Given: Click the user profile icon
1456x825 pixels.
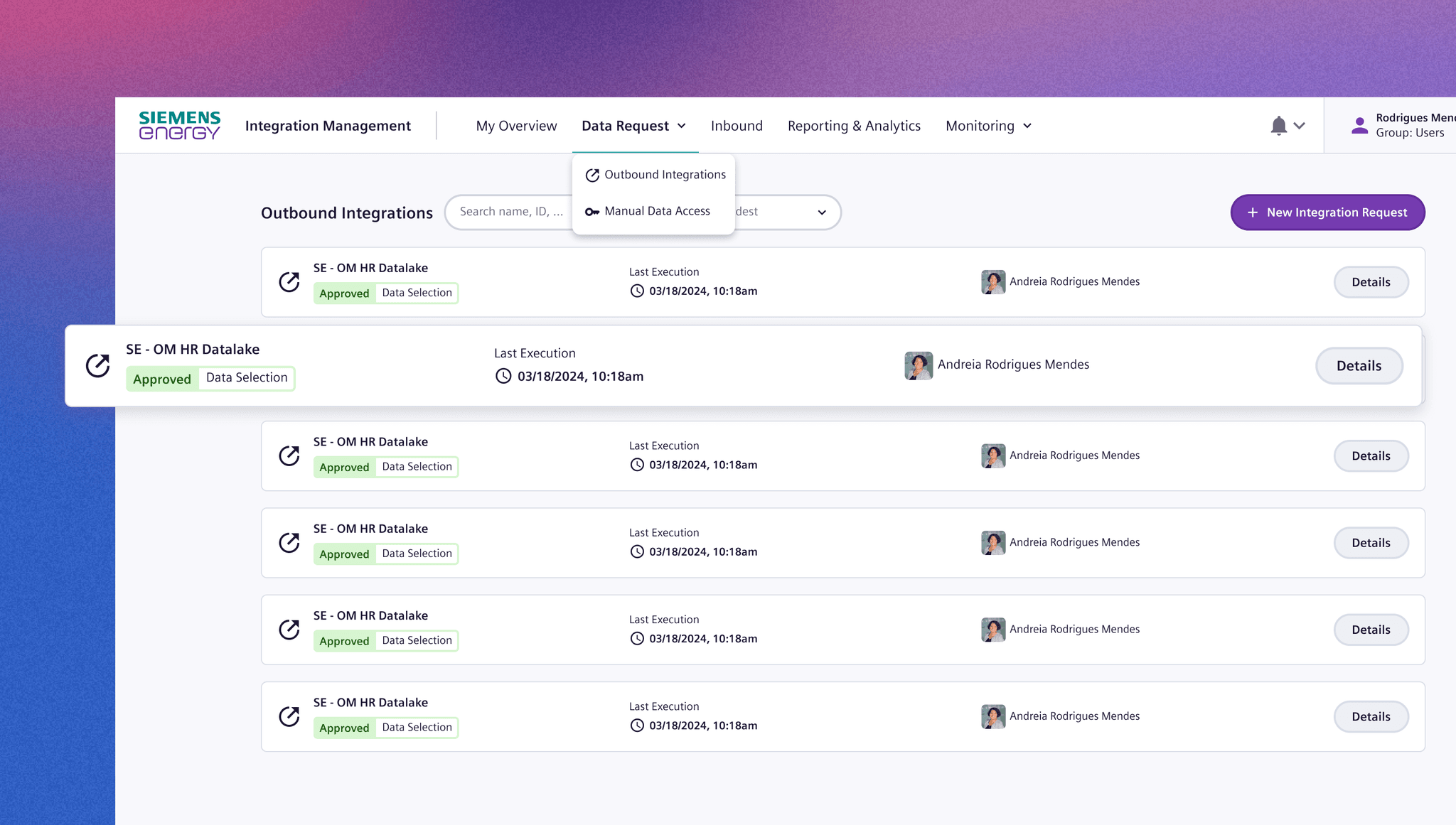Looking at the screenshot, I should tap(1359, 126).
